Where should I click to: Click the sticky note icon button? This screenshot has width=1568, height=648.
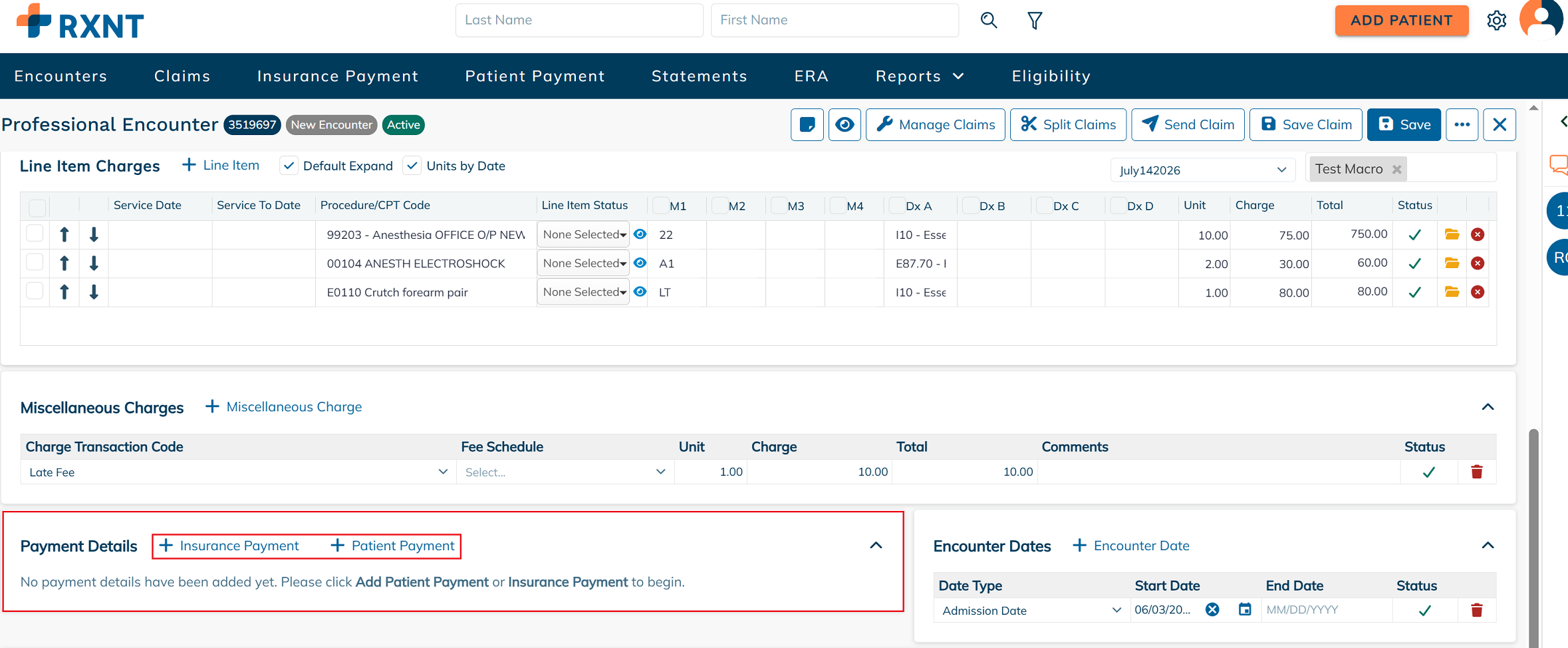[x=807, y=124]
